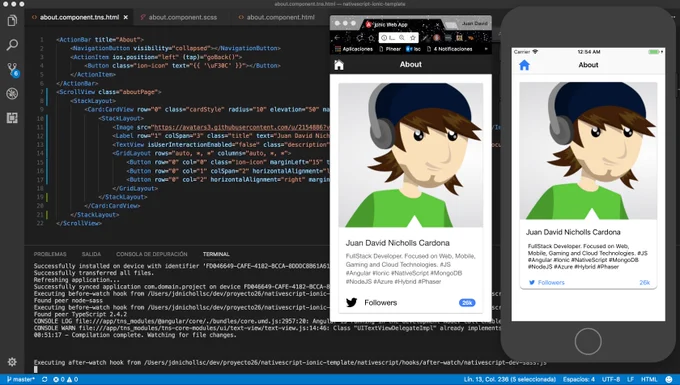Close the about.component.tns.html tab

(126, 17)
